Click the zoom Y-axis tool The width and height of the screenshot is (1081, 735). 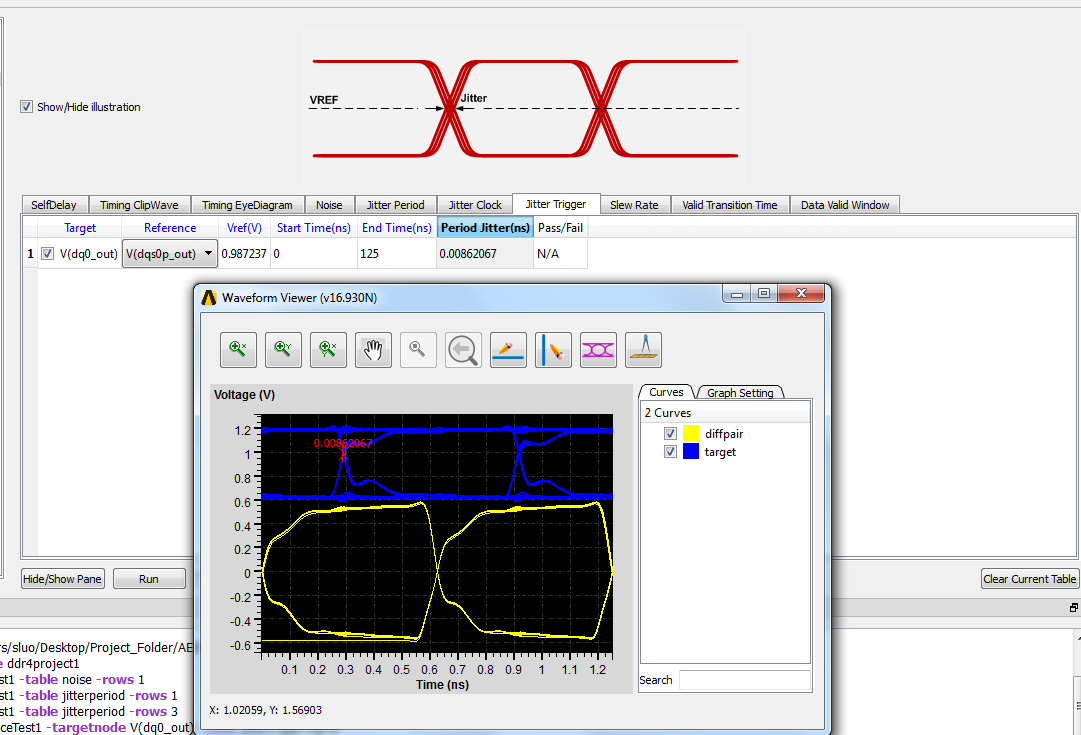click(x=283, y=349)
